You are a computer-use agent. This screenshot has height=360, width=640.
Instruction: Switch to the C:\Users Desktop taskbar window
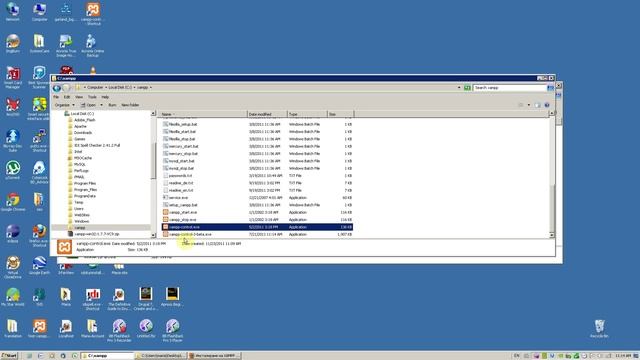(161, 356)
